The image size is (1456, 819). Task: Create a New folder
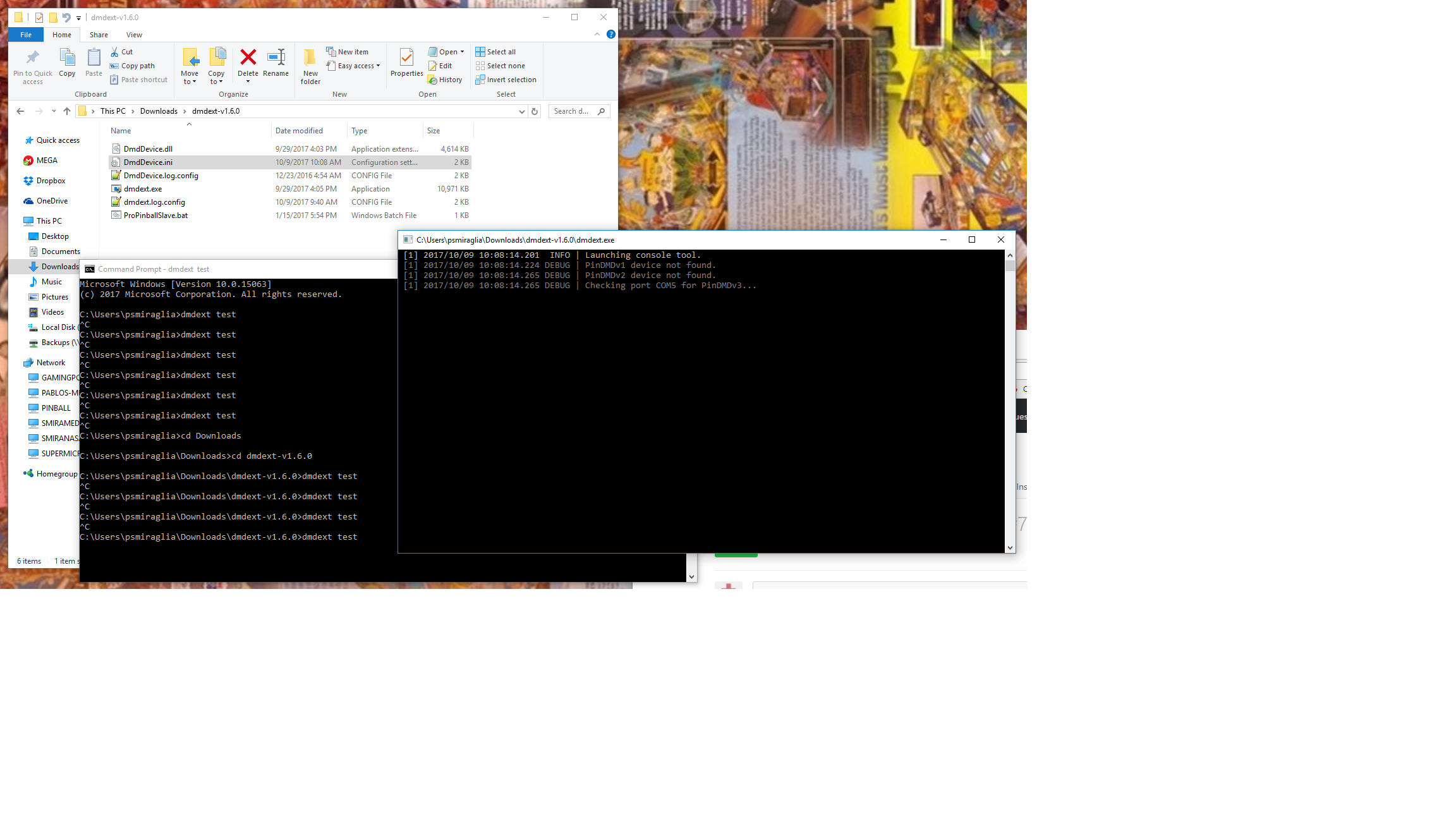(x=310, y=65)
